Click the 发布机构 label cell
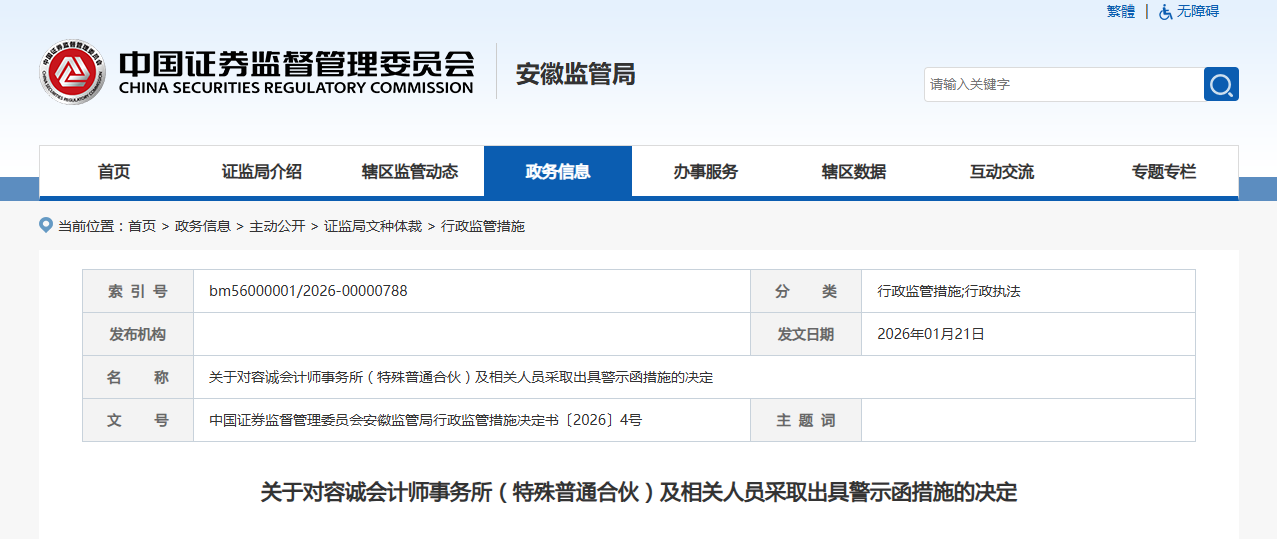The height and width of the screenshot is (539, 1277). (138, 334)
